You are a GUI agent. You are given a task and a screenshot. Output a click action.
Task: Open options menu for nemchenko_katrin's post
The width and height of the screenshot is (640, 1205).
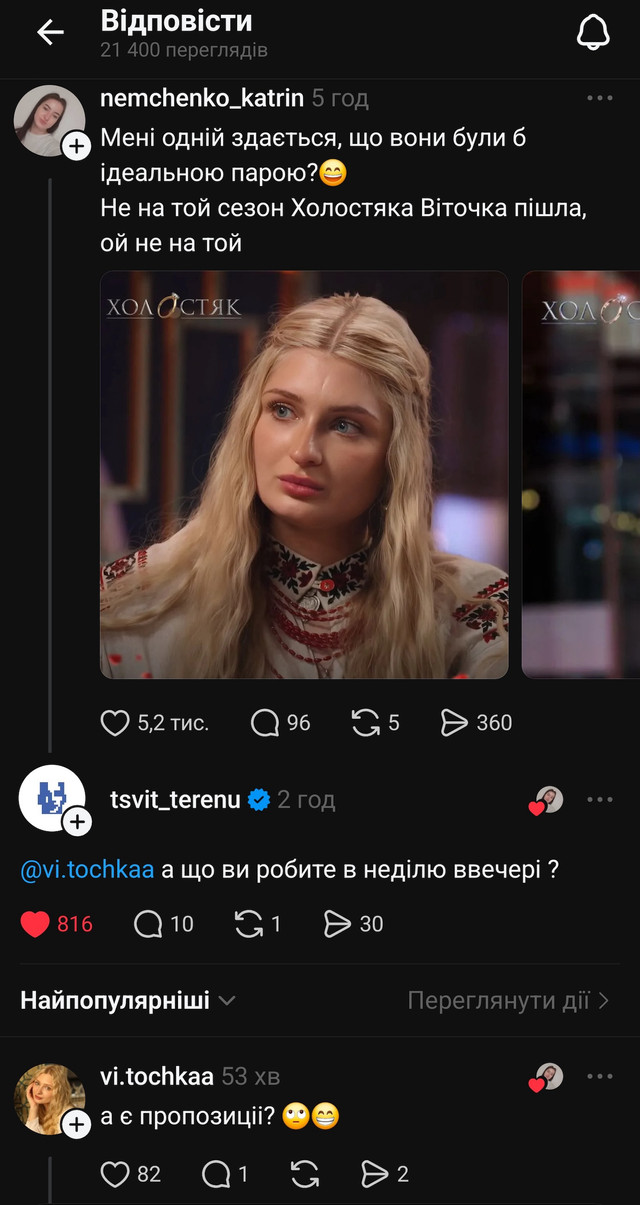(x=600, y=96)
